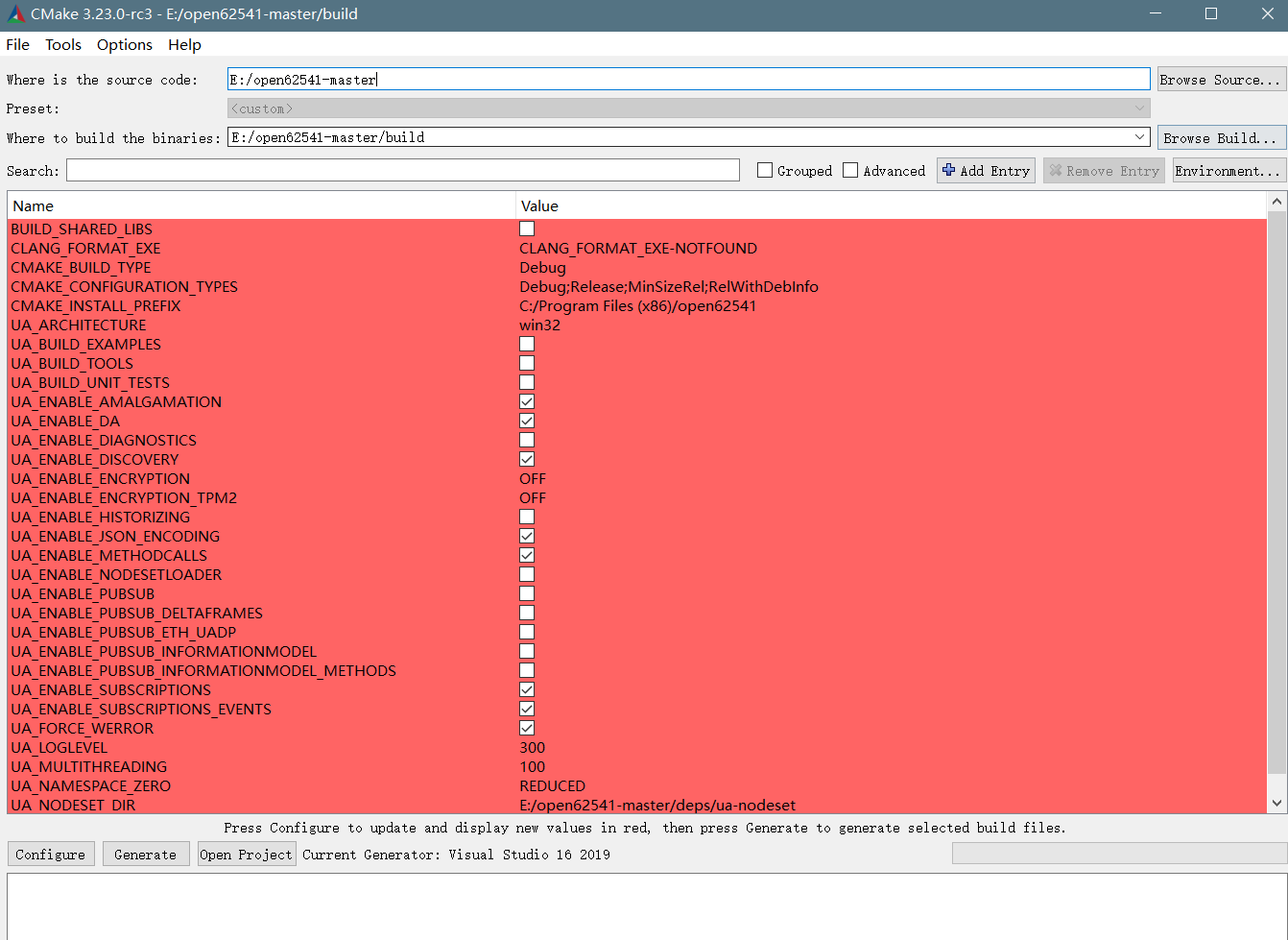Toggle UA_ENABLE_NODESETLOADER checkbox

click(527, 574)
